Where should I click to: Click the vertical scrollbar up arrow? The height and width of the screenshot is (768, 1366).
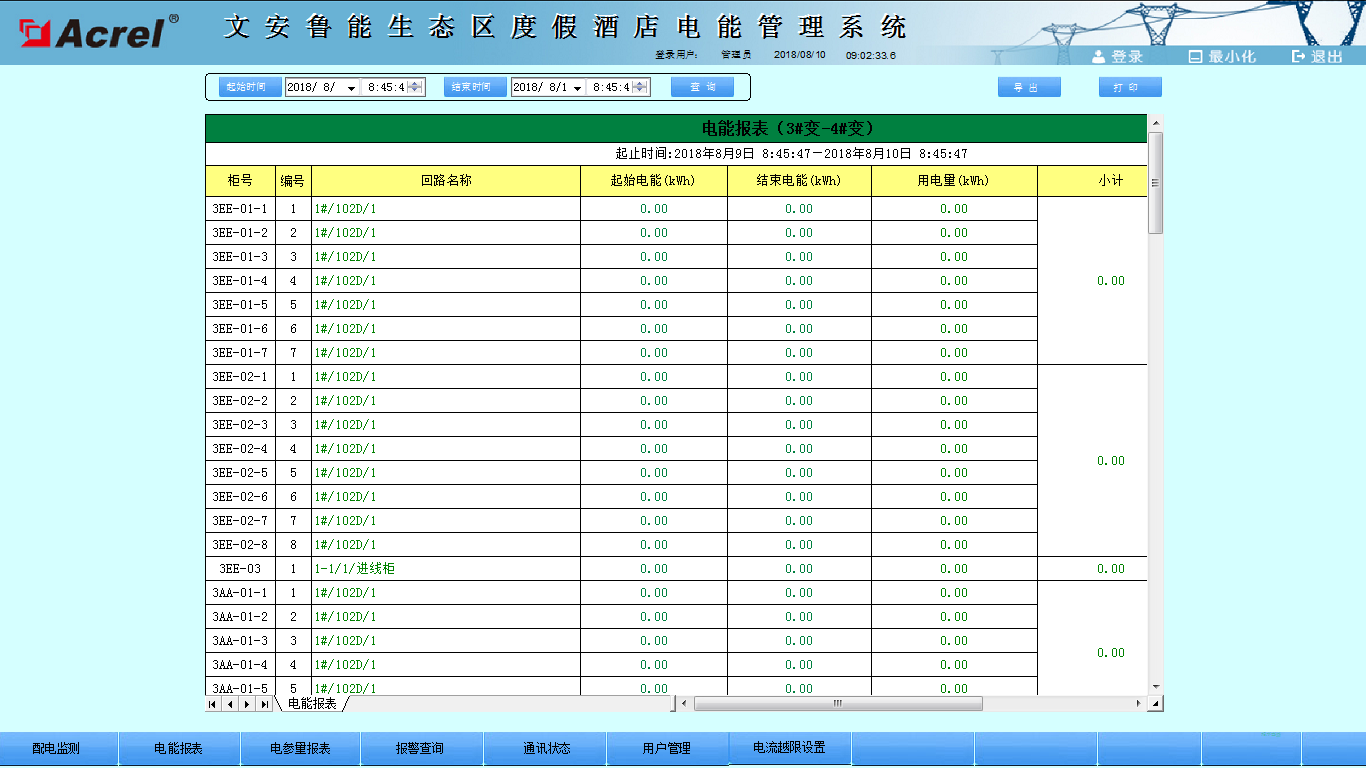pyautogui.click(x=1156, y=124)
